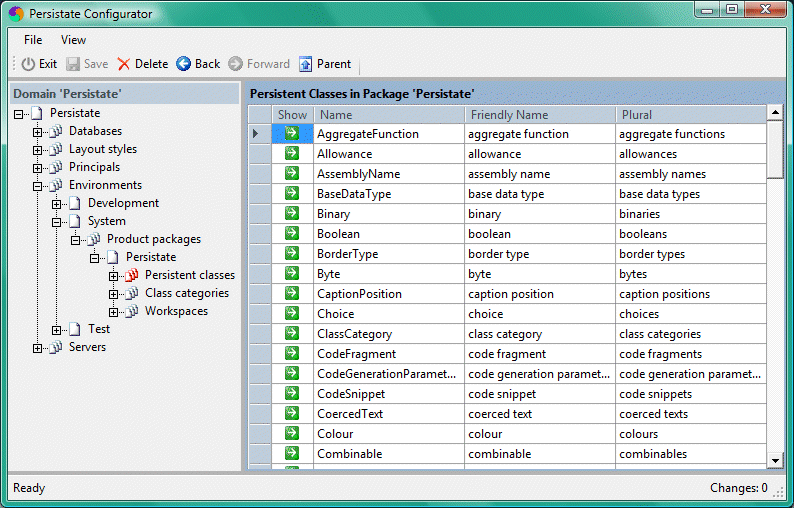Select the Class categories tree item
This screenshot has height=508, width=794.
coord(187,293)
